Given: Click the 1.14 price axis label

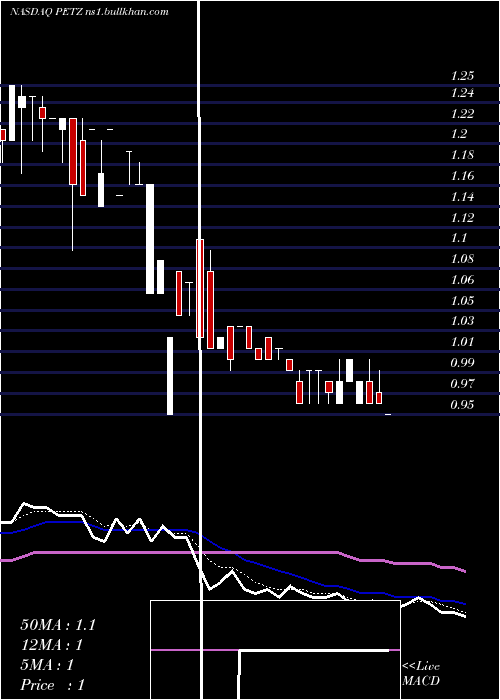Looking at the screenshot, I should coord(462,197).
